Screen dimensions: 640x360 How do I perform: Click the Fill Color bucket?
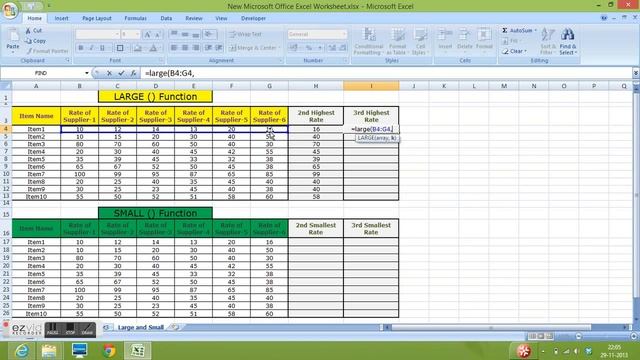[138, 48]
